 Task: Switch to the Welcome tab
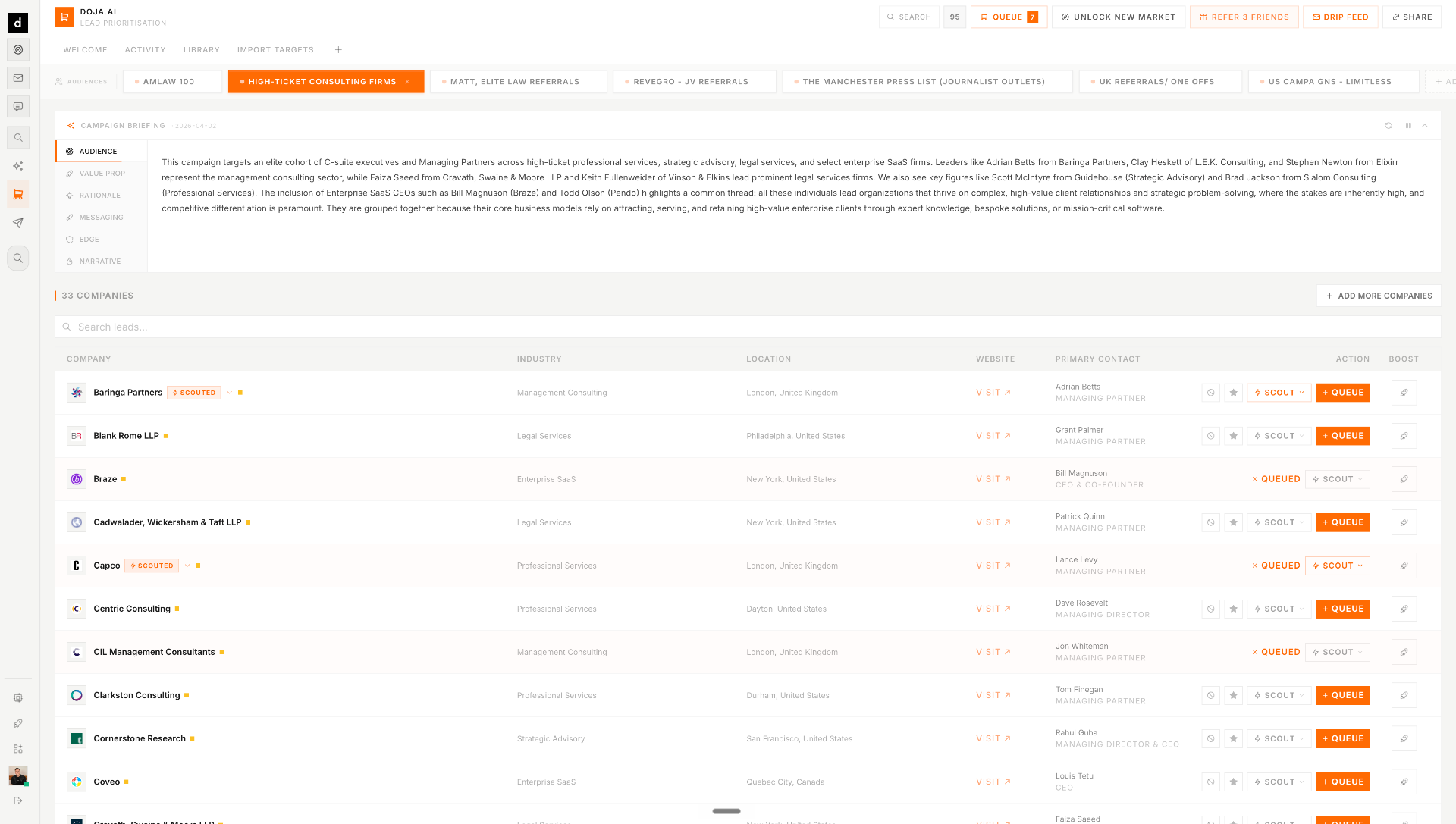coord(86,50)
